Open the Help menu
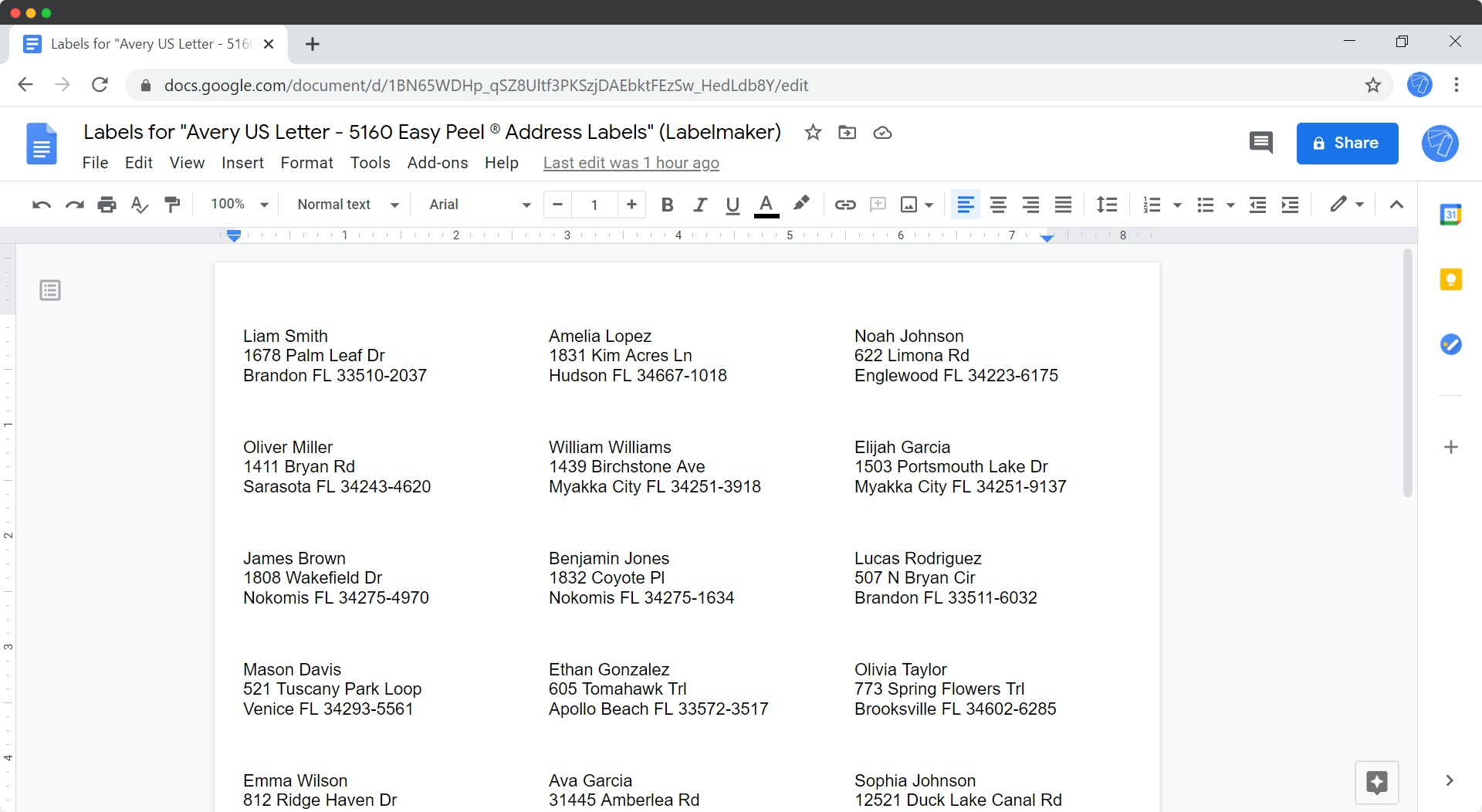The width and height of the screenshot is (1482, 812). point(502,163)
